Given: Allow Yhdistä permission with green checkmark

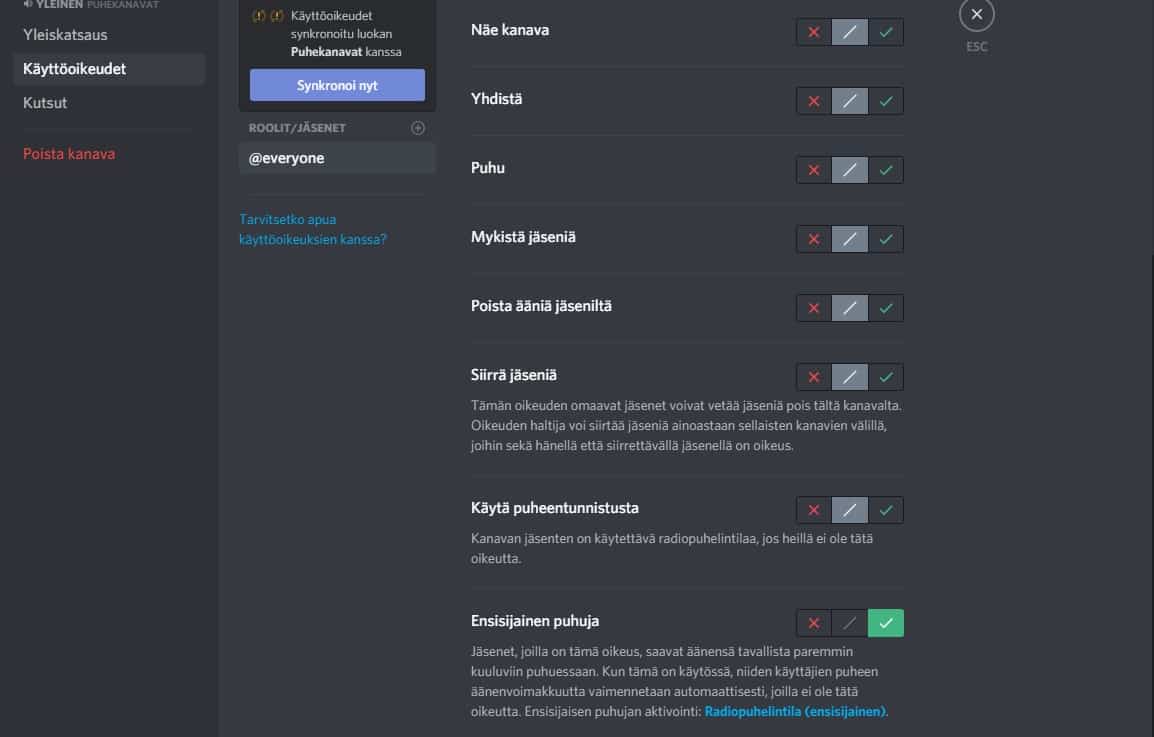Looking at the screenshot, I should click(885, 101).
